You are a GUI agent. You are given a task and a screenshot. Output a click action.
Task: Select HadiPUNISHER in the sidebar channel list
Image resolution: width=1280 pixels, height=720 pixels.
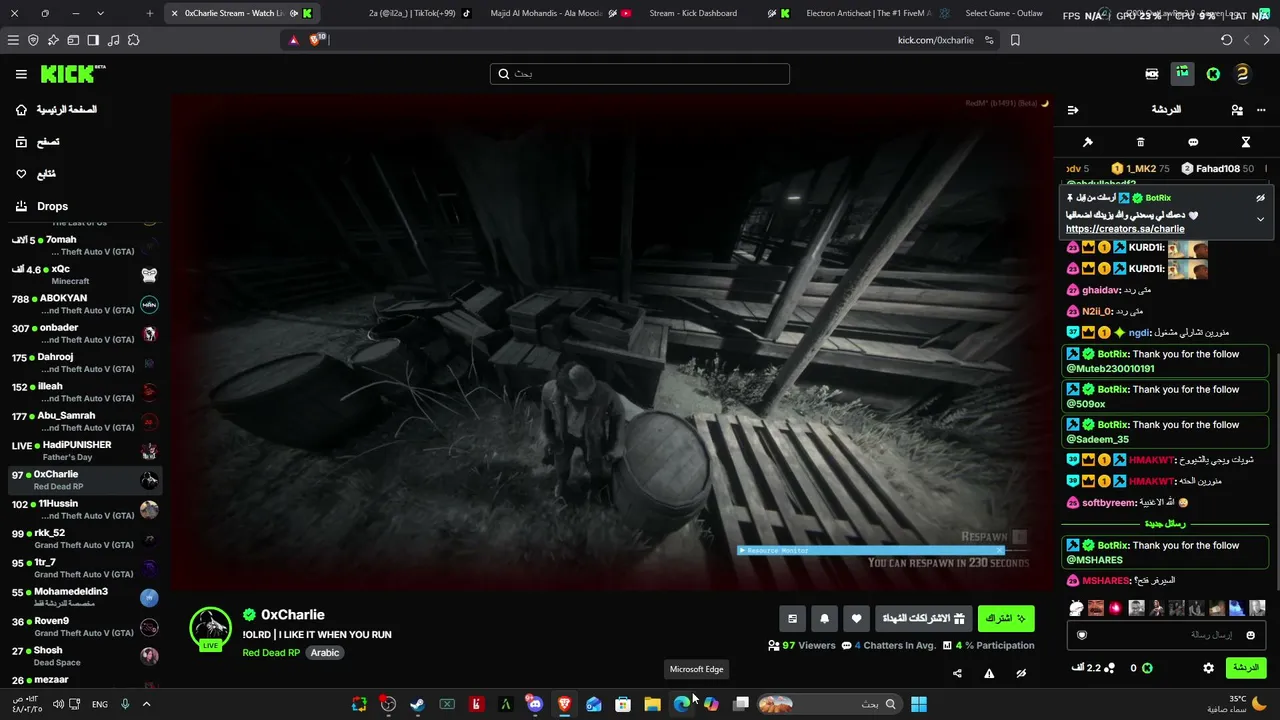(x=85, y=450)
